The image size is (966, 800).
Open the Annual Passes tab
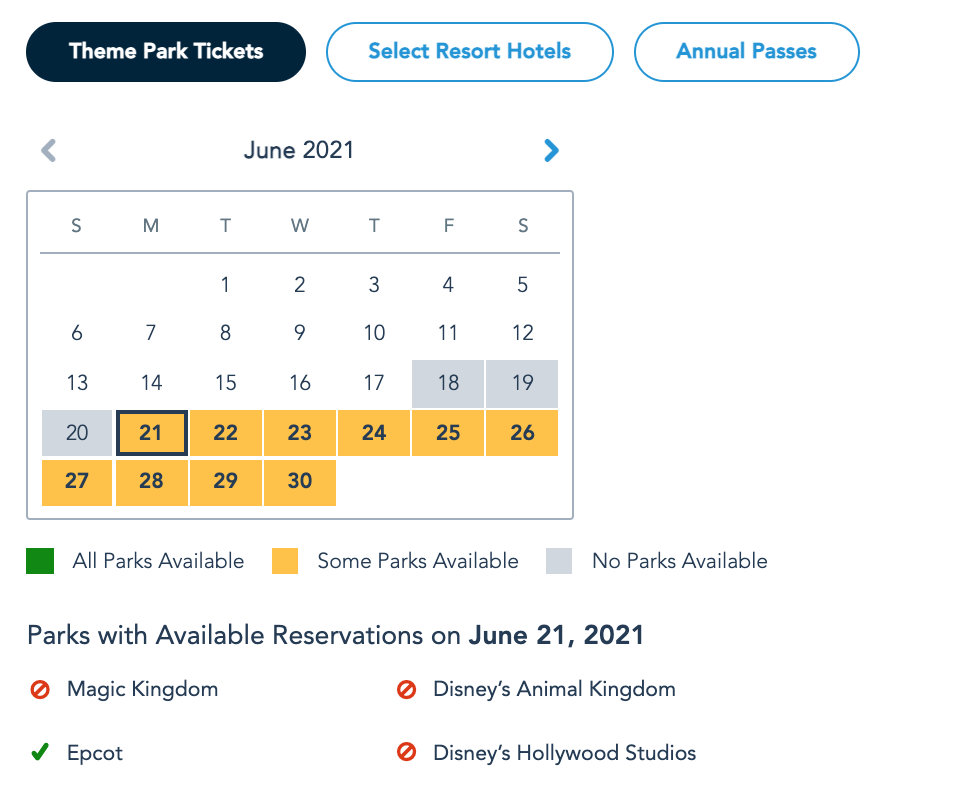coord(747,52)
